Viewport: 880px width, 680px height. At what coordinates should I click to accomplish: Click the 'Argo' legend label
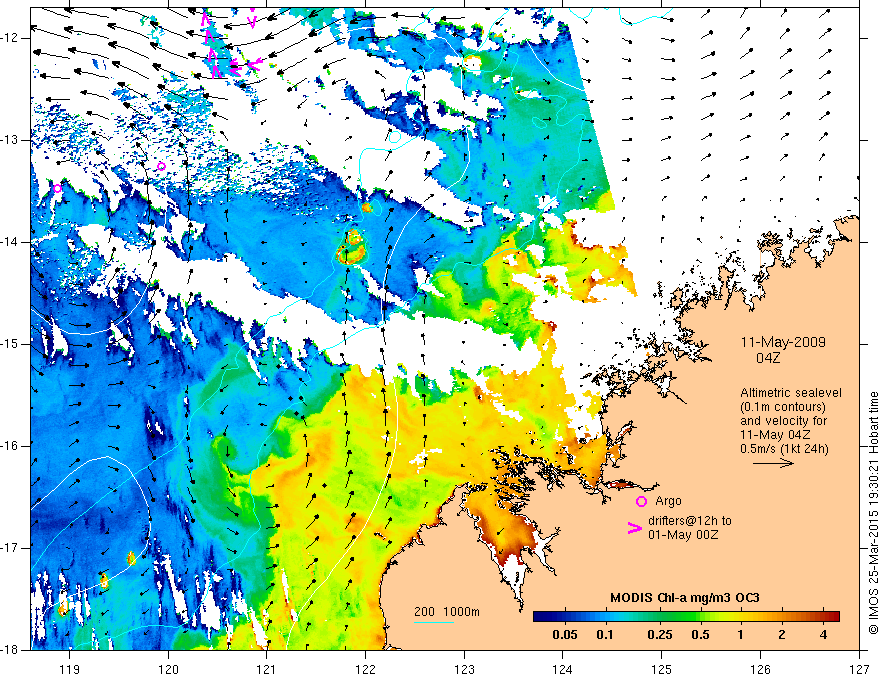pos(668,501)
